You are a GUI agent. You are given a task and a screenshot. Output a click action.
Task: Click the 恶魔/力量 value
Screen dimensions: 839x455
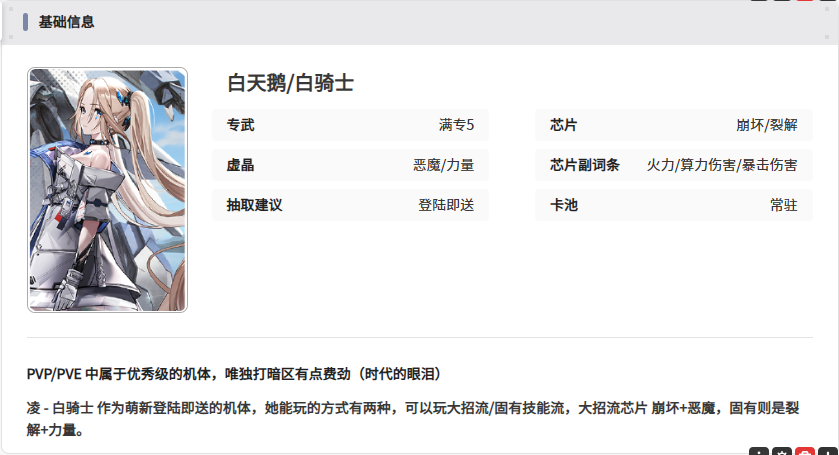444,165
